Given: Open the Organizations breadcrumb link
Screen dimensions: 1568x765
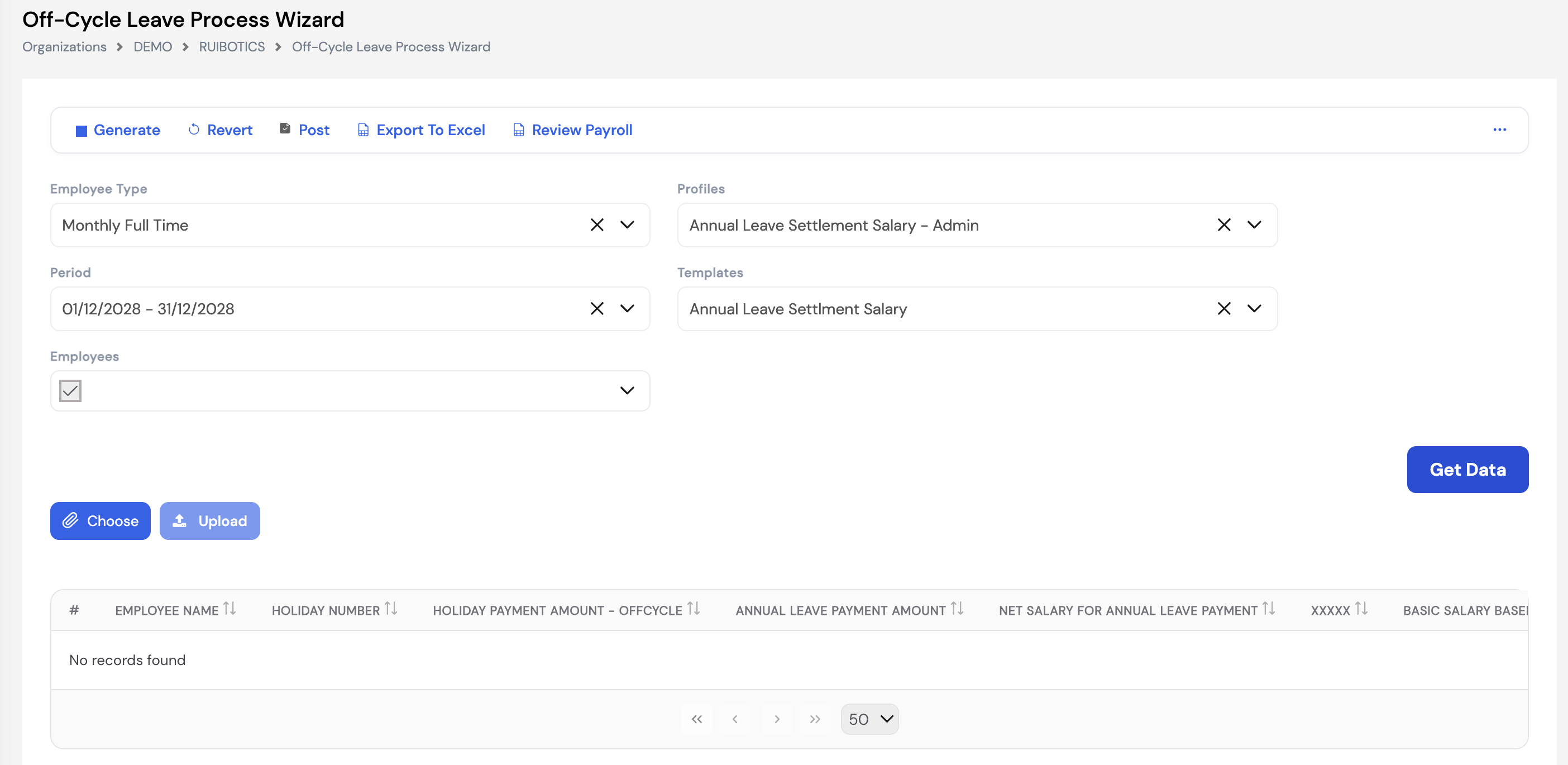Looking at the screenshot, I should click(x=65, y=47).
